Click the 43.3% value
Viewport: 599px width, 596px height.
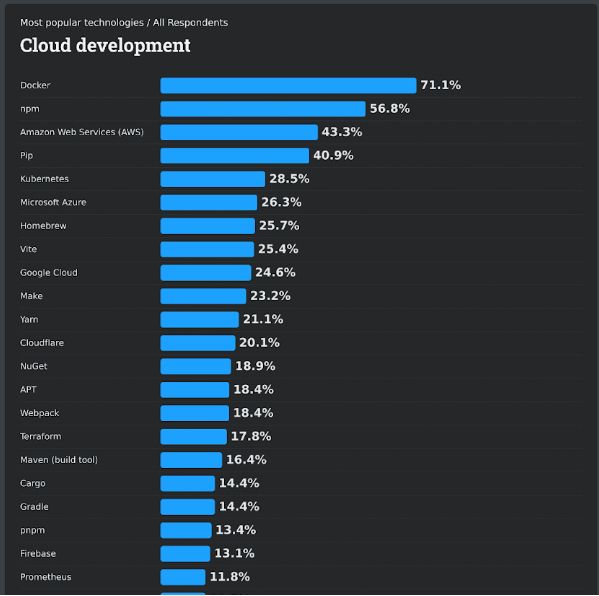click(x=342, y=132)
